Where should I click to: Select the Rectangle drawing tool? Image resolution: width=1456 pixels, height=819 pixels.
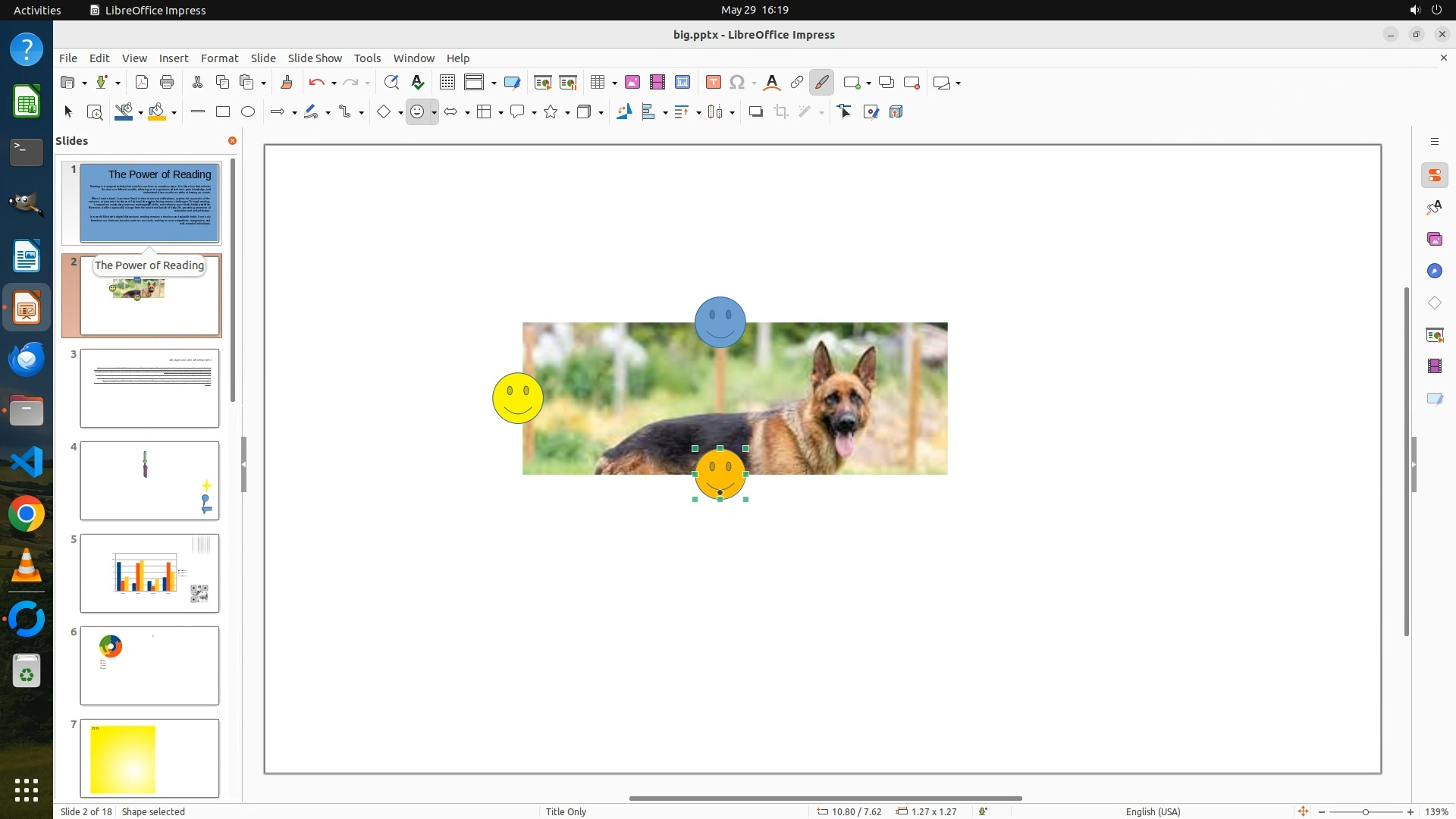(x=223, y=112)
